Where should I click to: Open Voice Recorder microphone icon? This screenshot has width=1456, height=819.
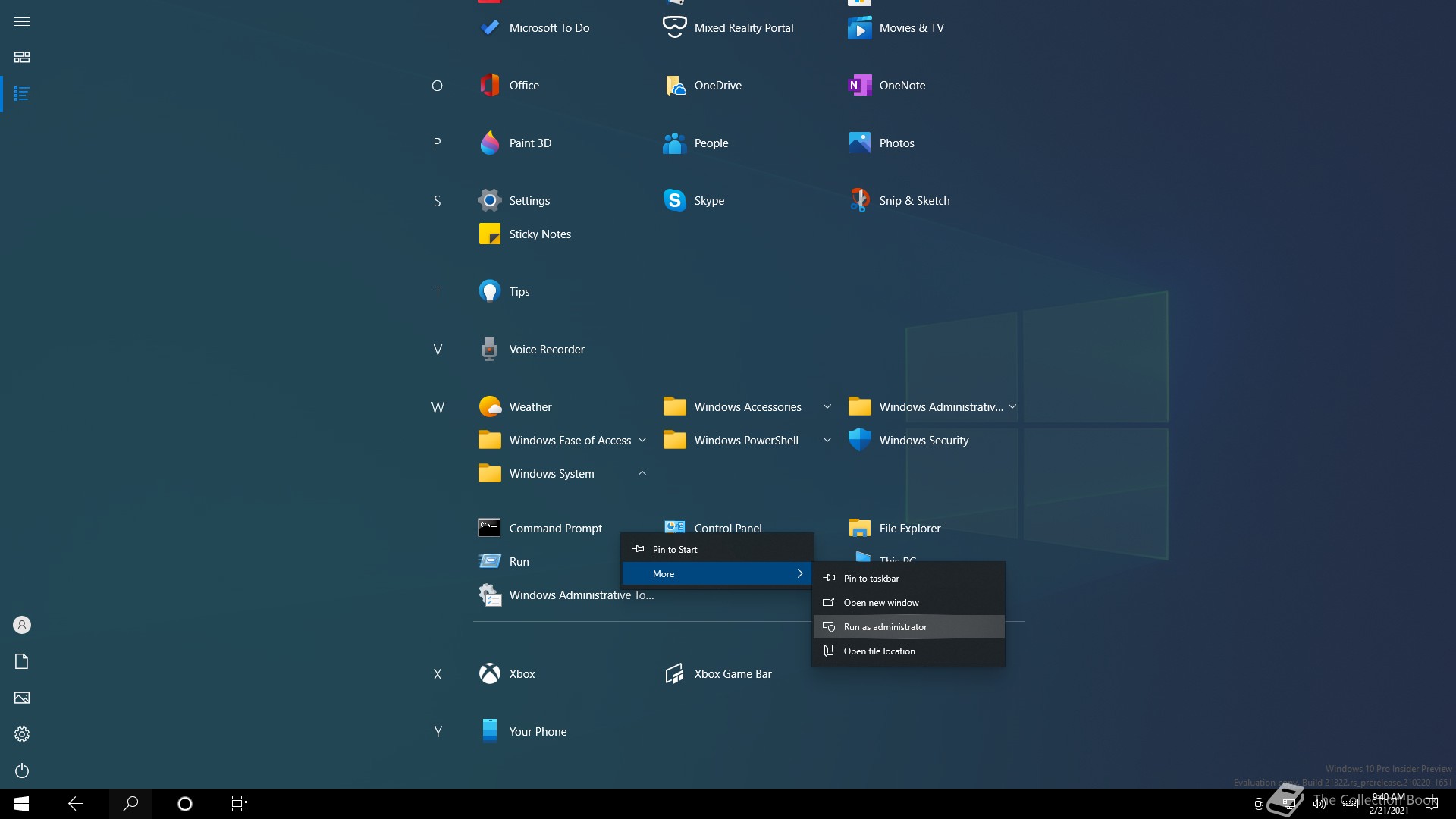pos(490,349)
